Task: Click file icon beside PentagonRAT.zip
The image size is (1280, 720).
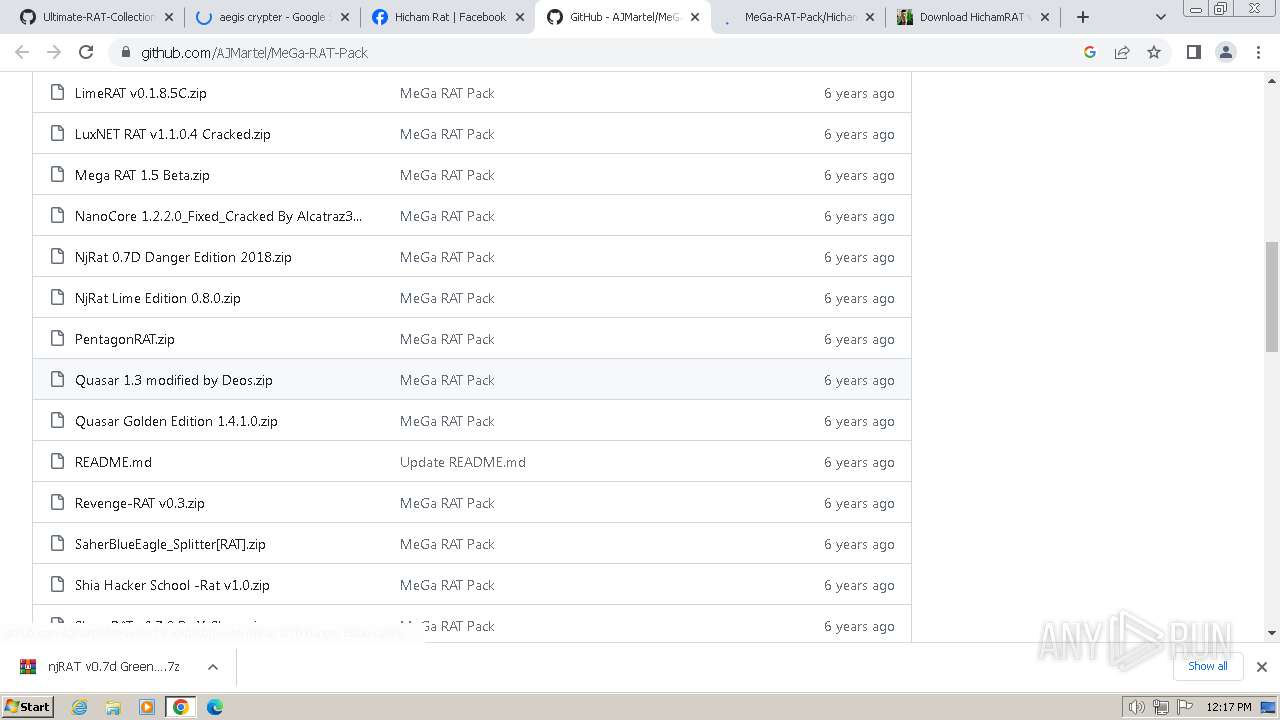Action: coord(57,338)
